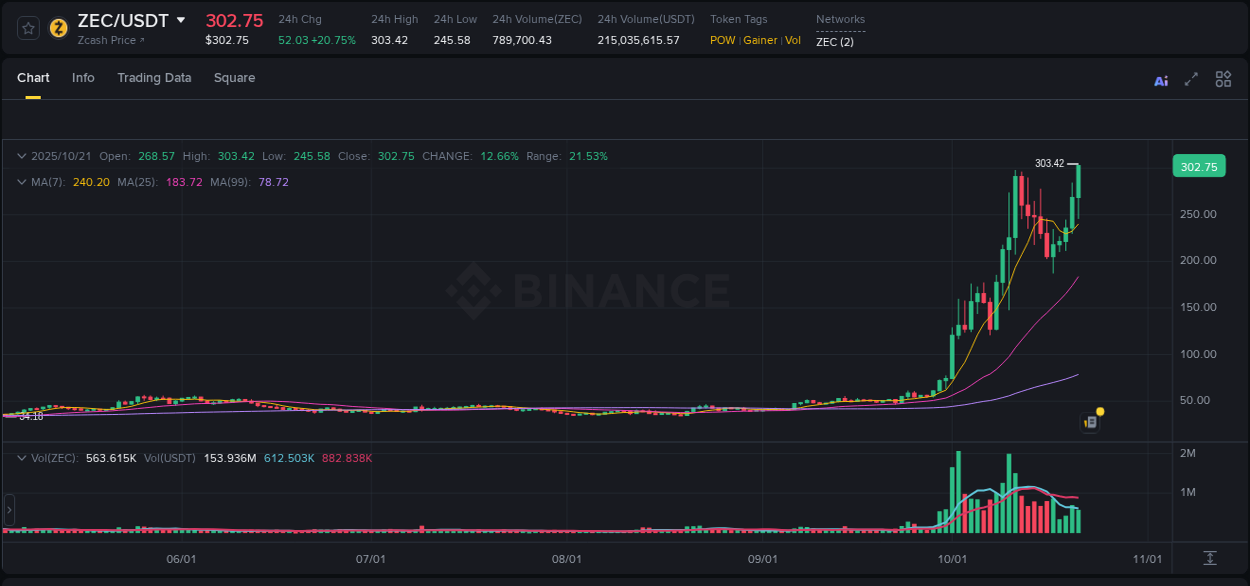Open the Binance AI assistant

coord(1161,80)
